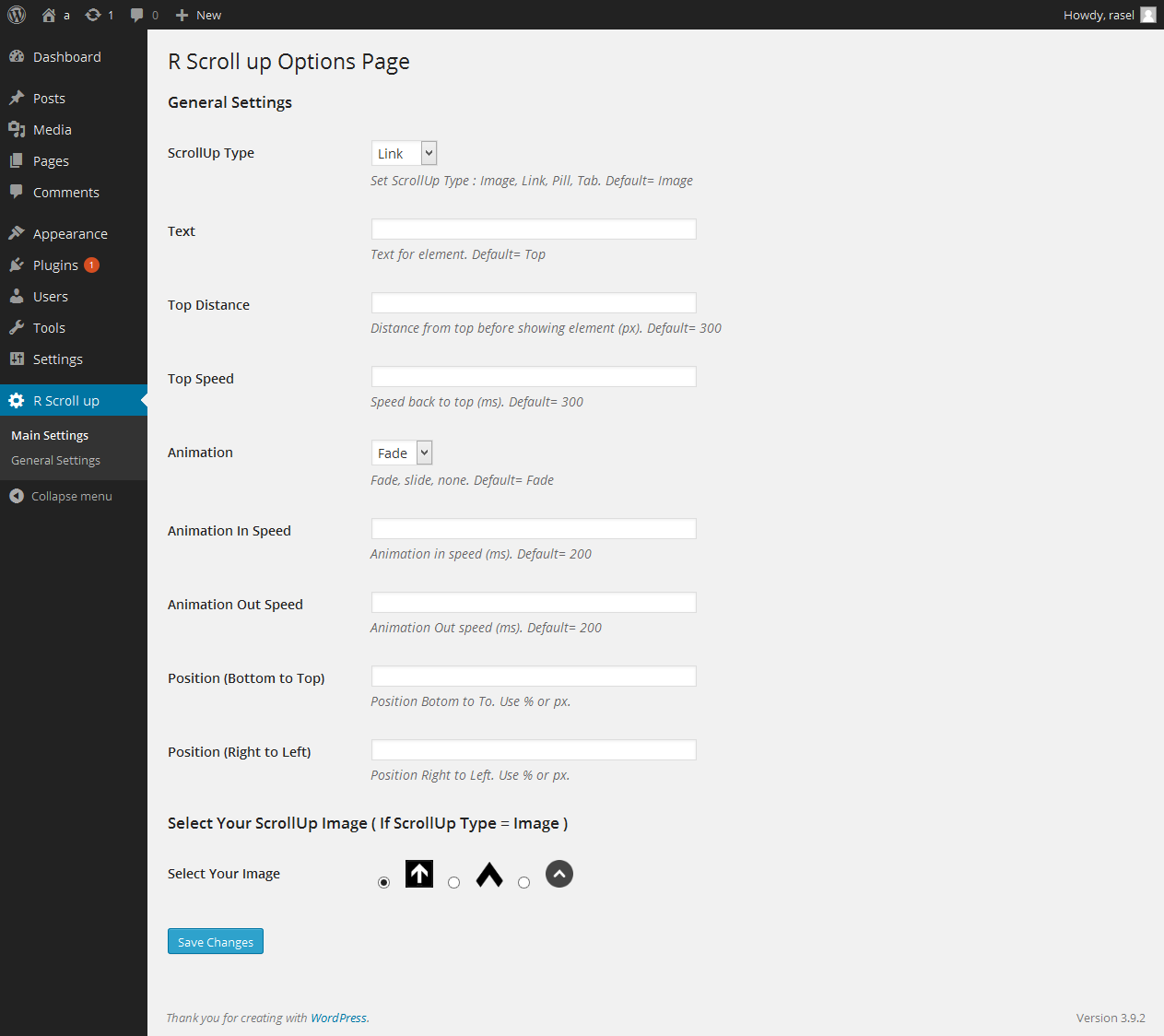
Task: Click the bold chevron up-arrow image
Action: pyautogui.click(x=489, y=874)
